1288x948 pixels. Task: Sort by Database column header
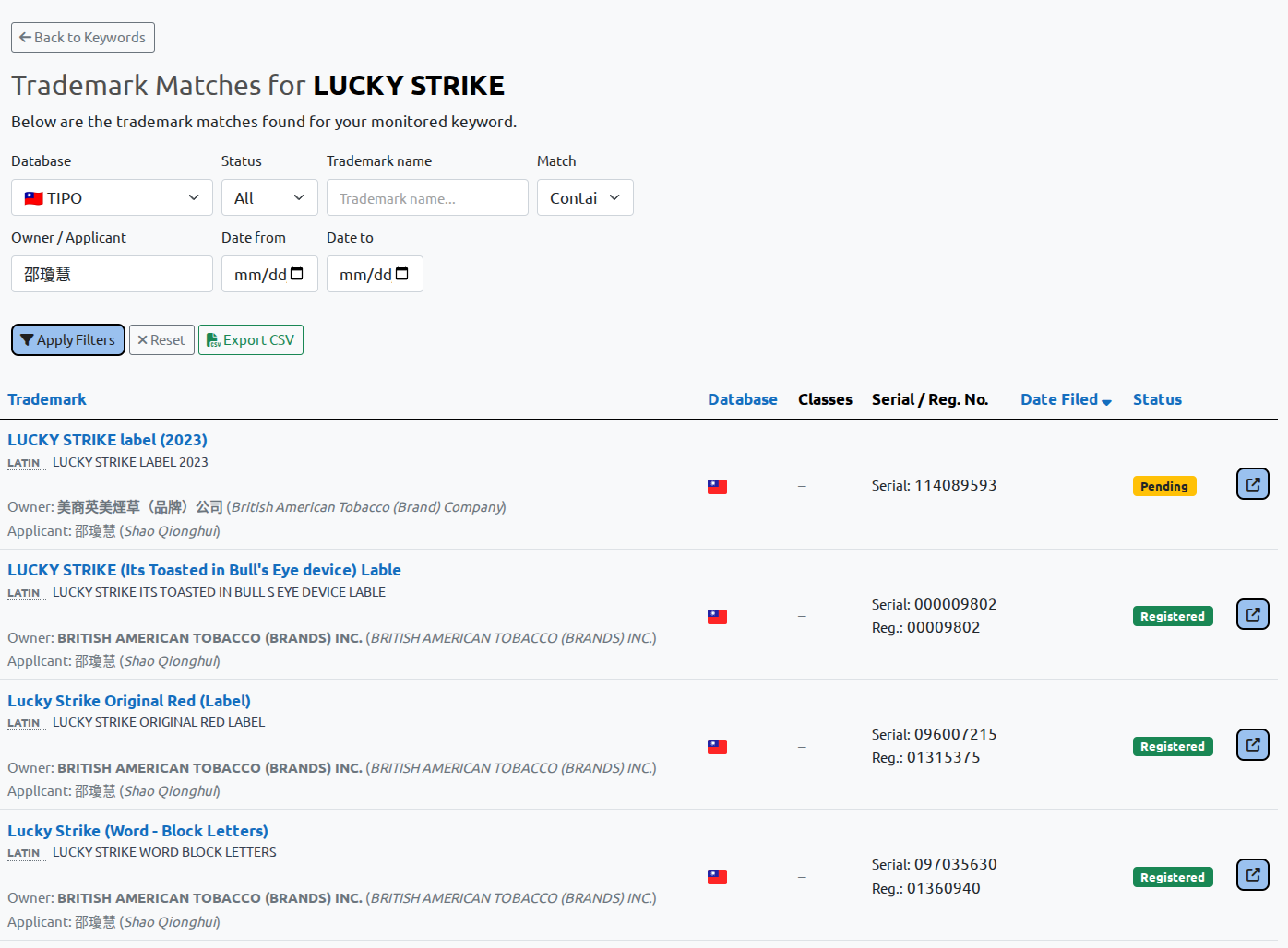[x=743, y=399]
